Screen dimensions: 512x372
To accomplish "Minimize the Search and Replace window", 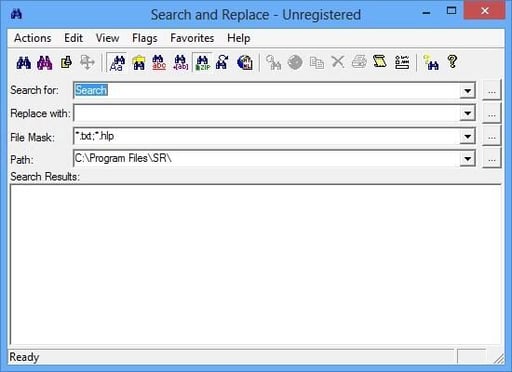I will [426, 13].
